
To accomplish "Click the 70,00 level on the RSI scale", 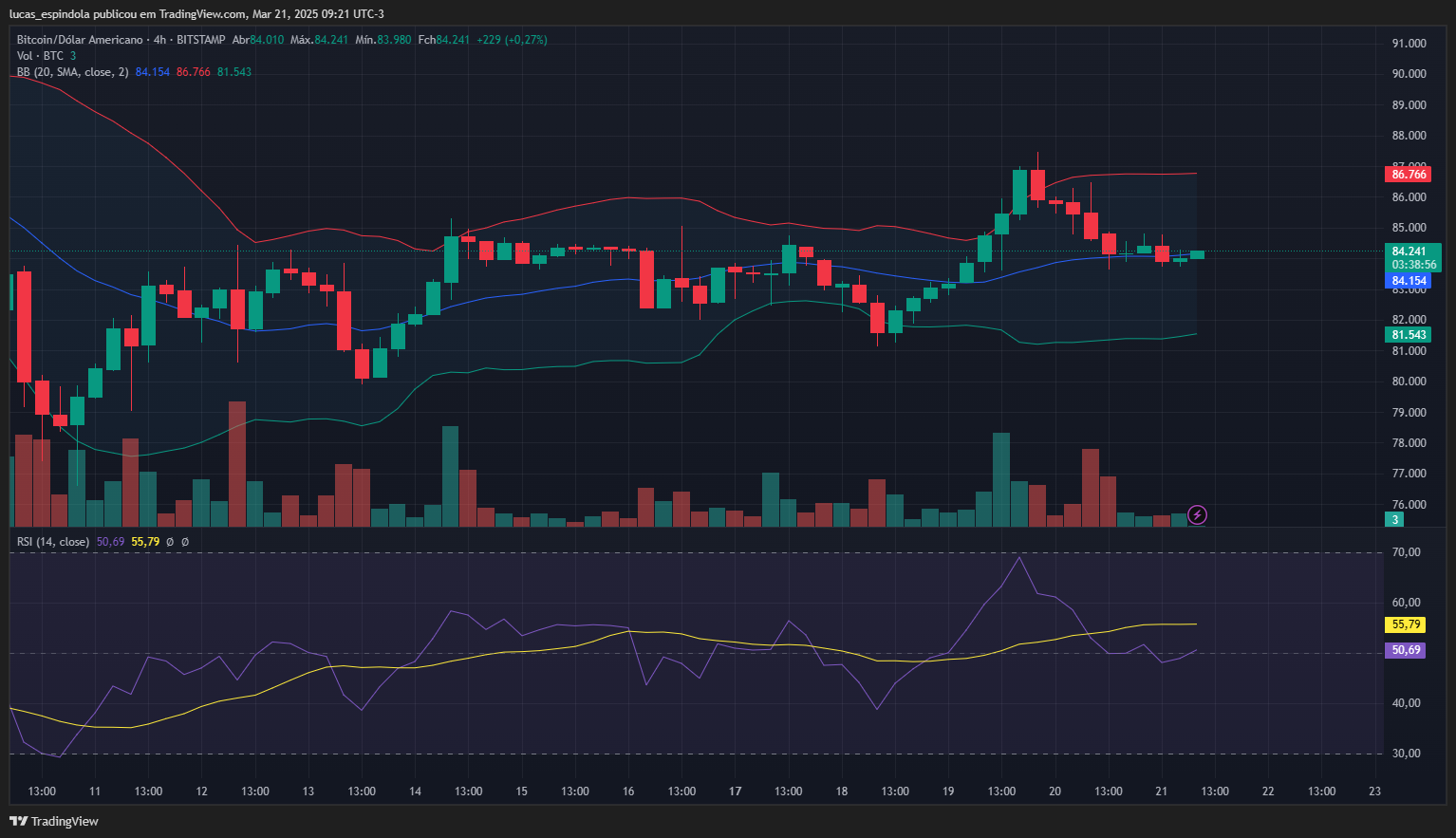I will (x=1406, y=552).
